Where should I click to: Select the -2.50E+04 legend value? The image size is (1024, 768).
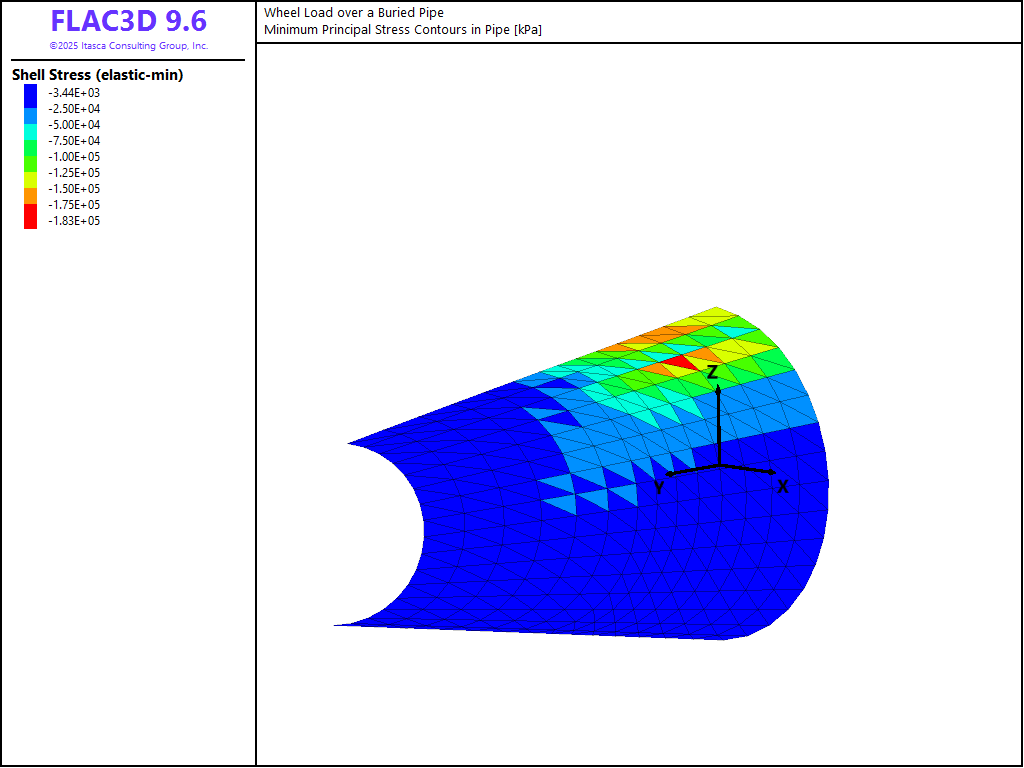point(74,109)
